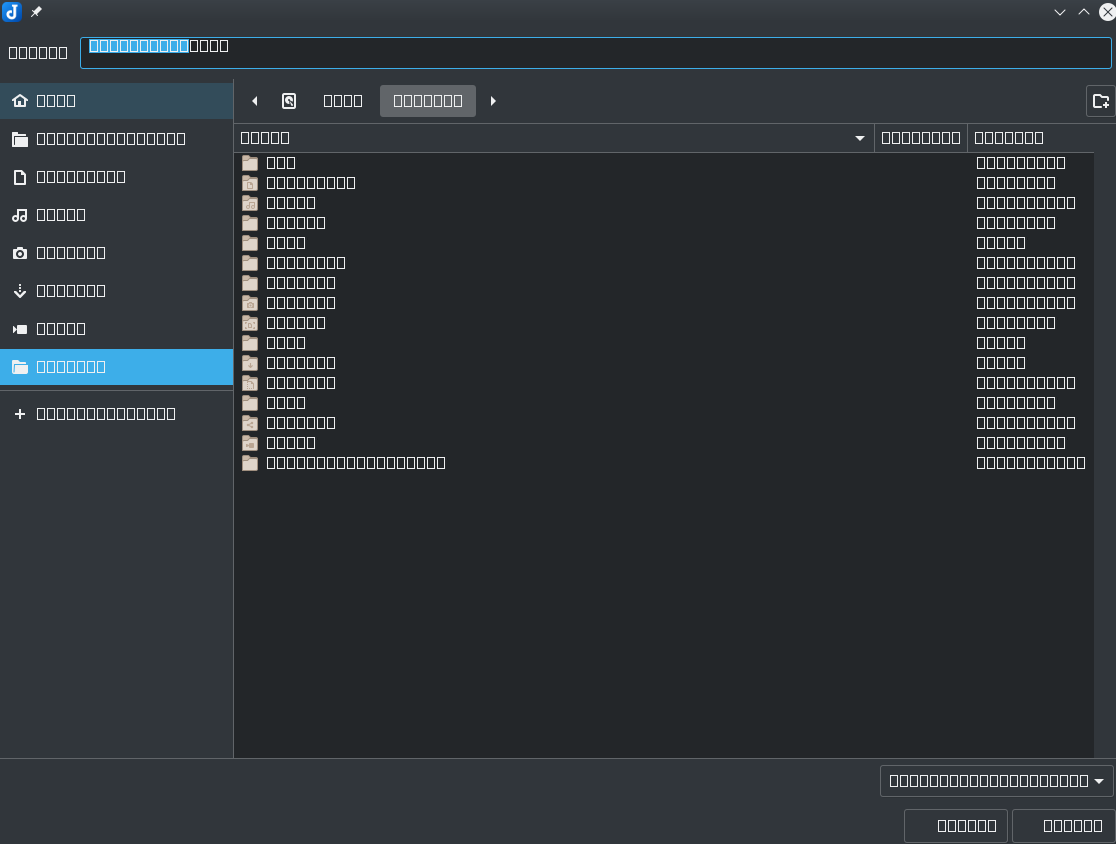Image resolution: width=1116 pixels, height=844 pixels.
Task: Select the current folder segment in the breadcrumb
Action: [427, 100]
